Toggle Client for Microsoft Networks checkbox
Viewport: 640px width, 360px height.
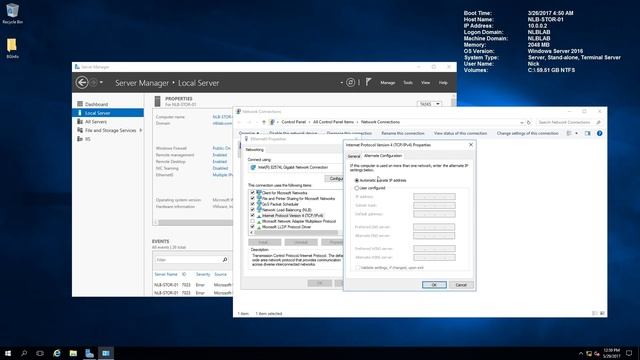click(x=252, y=193)
